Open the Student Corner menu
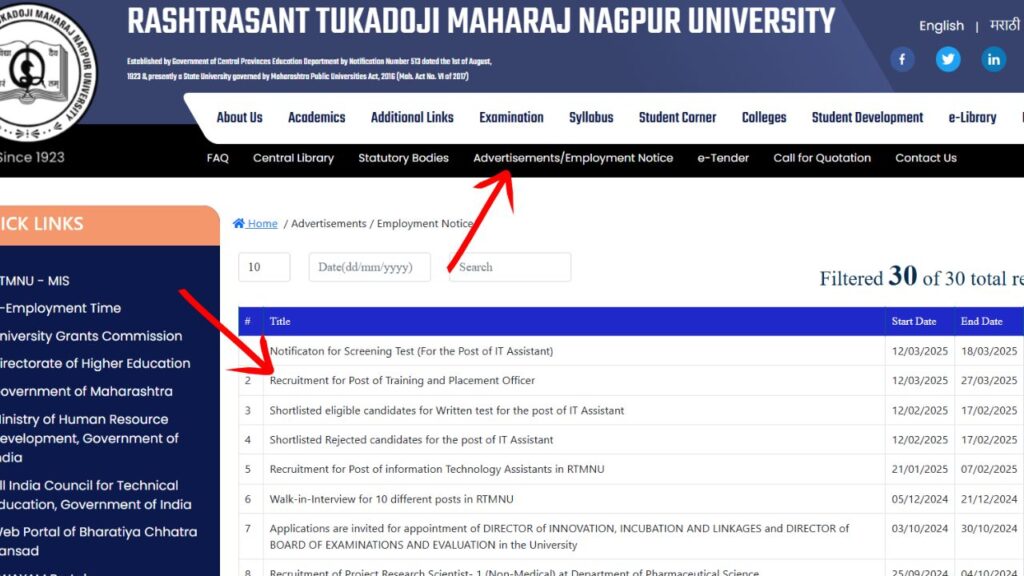 coord(677,118)
